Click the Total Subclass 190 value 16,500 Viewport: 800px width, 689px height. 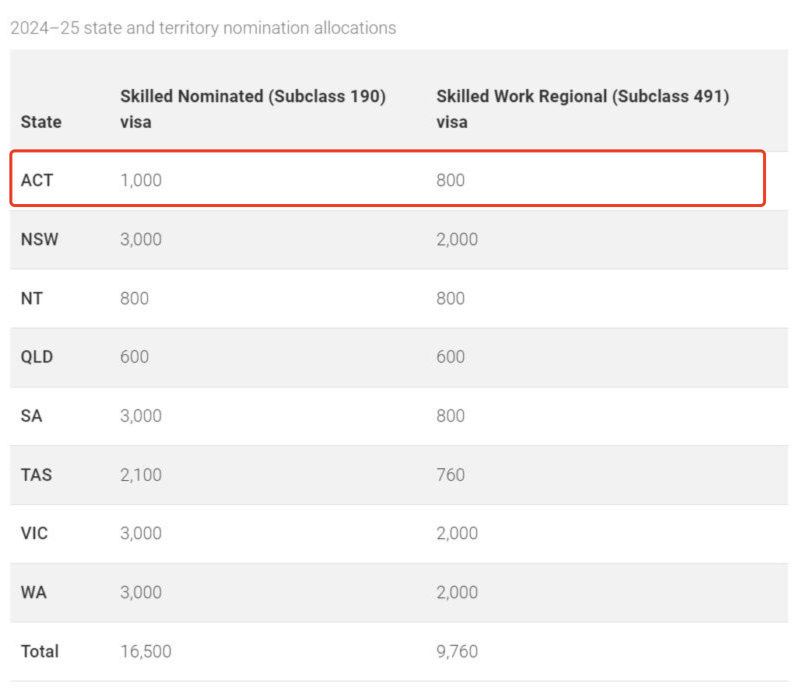point(146,651)
